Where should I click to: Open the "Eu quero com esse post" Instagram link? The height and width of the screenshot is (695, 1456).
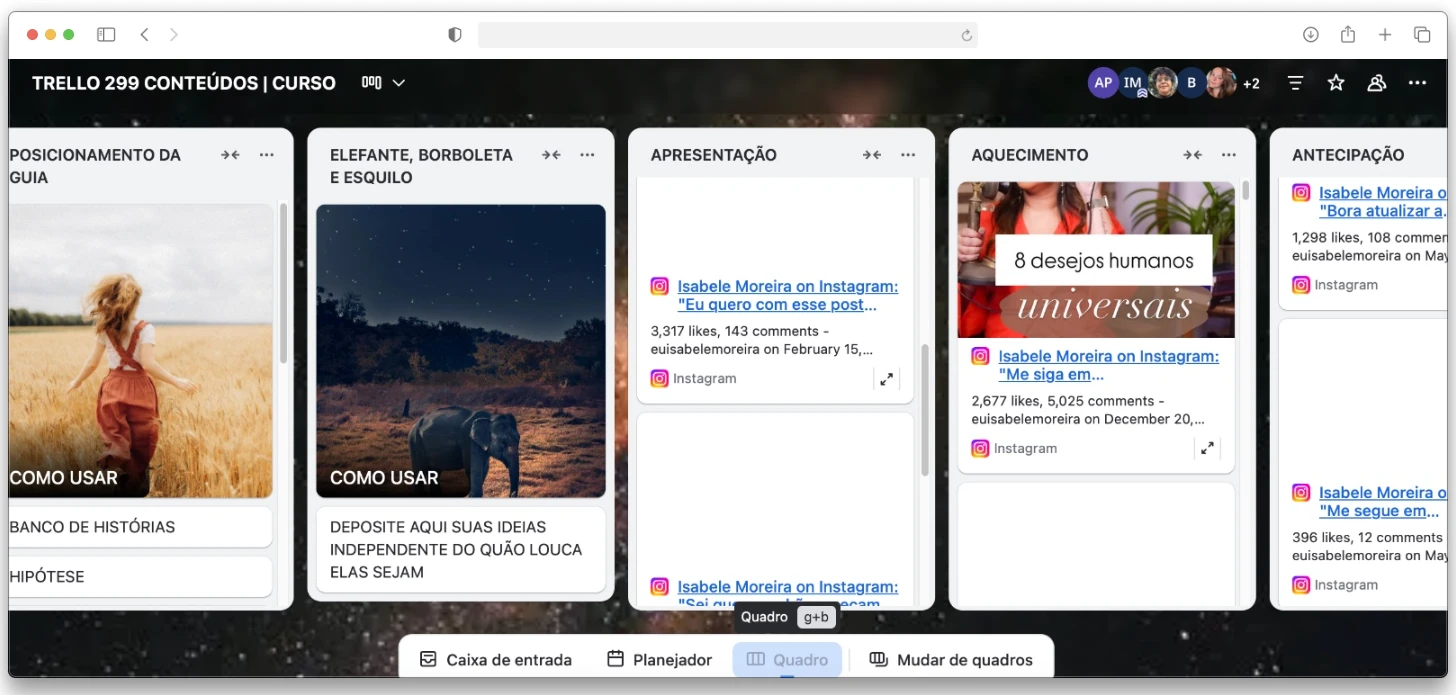click(x=787, y=296)
